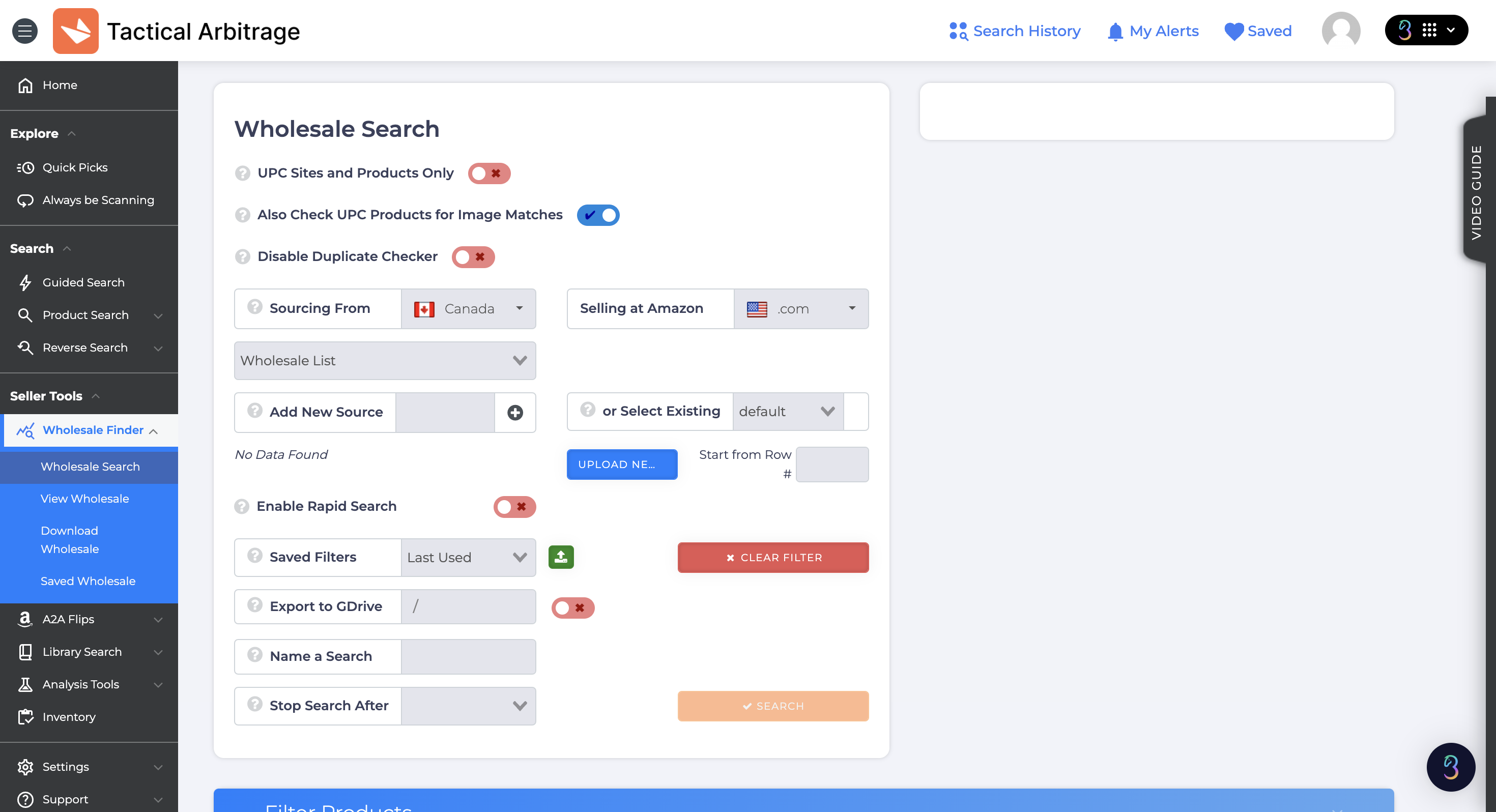The width and height of the screenshot is (1496, 812).
Task: Open My Alerts
Action: 1153,31
